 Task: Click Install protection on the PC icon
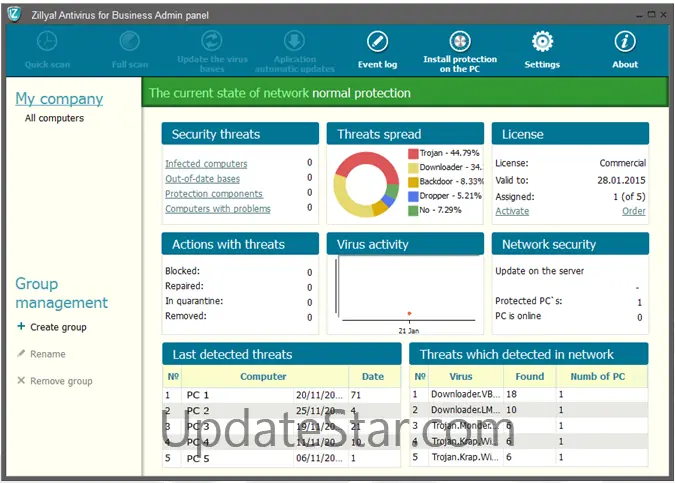(460, 41)
